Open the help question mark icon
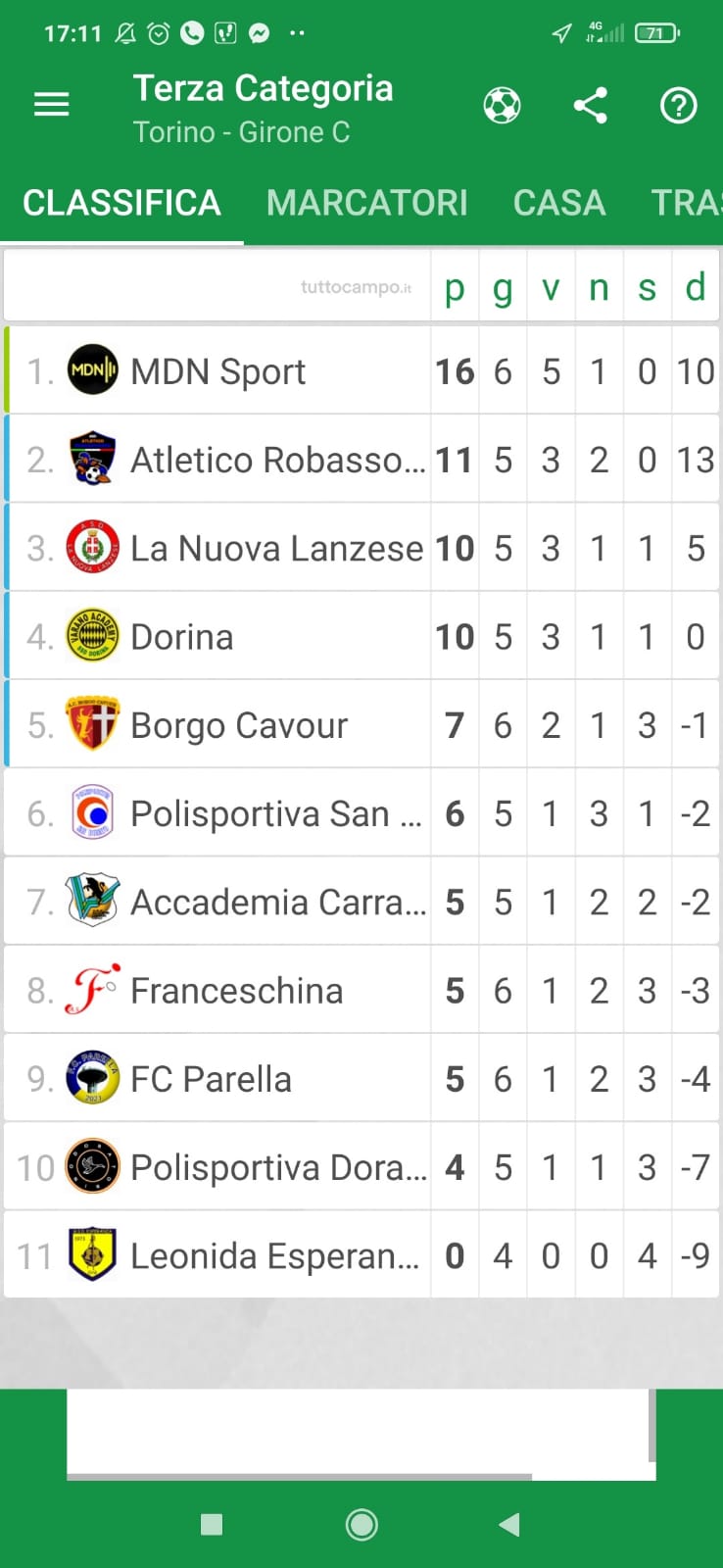The image size is (723, 1568). click(x=678, y=105)
